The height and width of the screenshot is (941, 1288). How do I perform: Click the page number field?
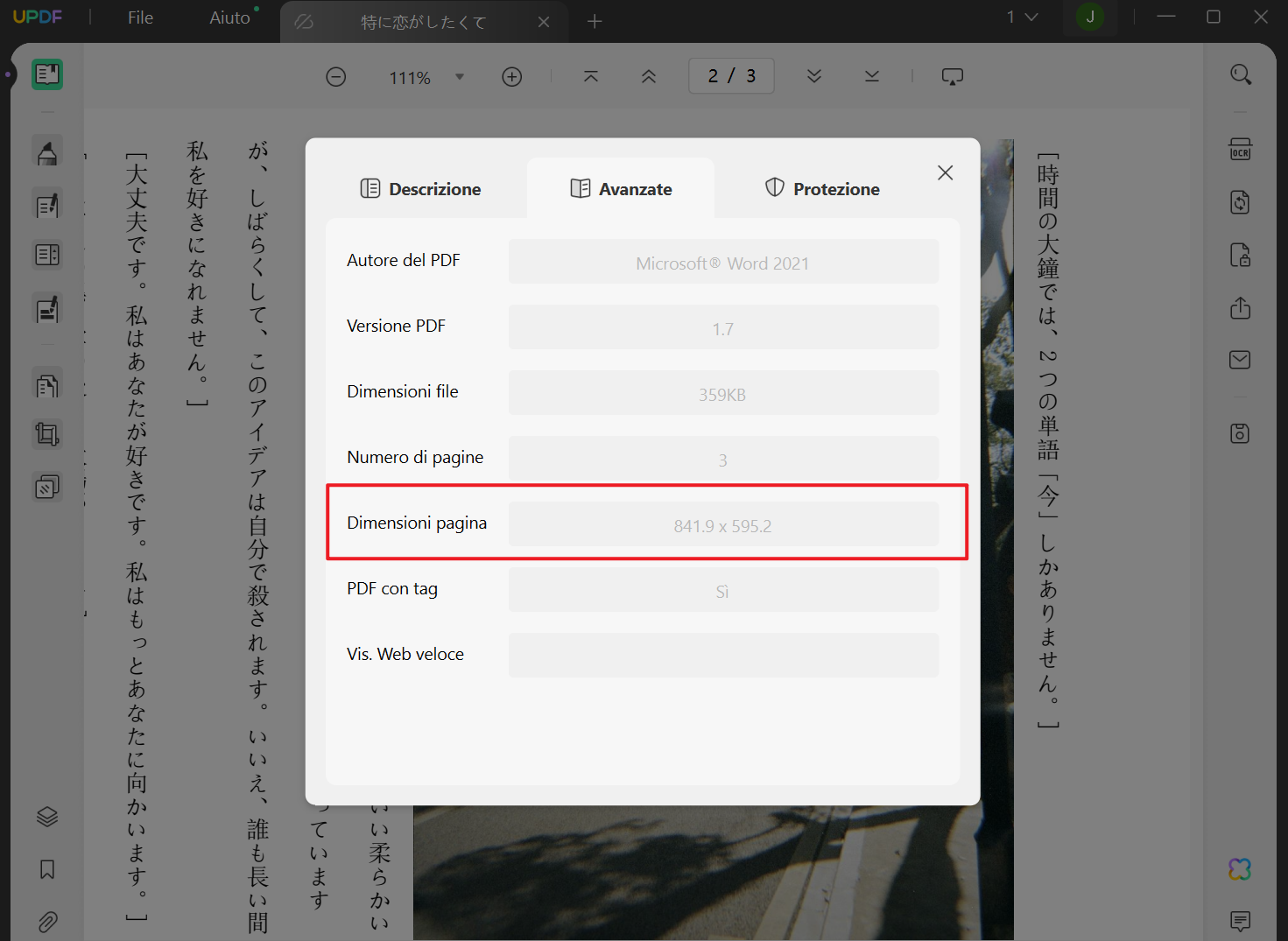[731, 76]
